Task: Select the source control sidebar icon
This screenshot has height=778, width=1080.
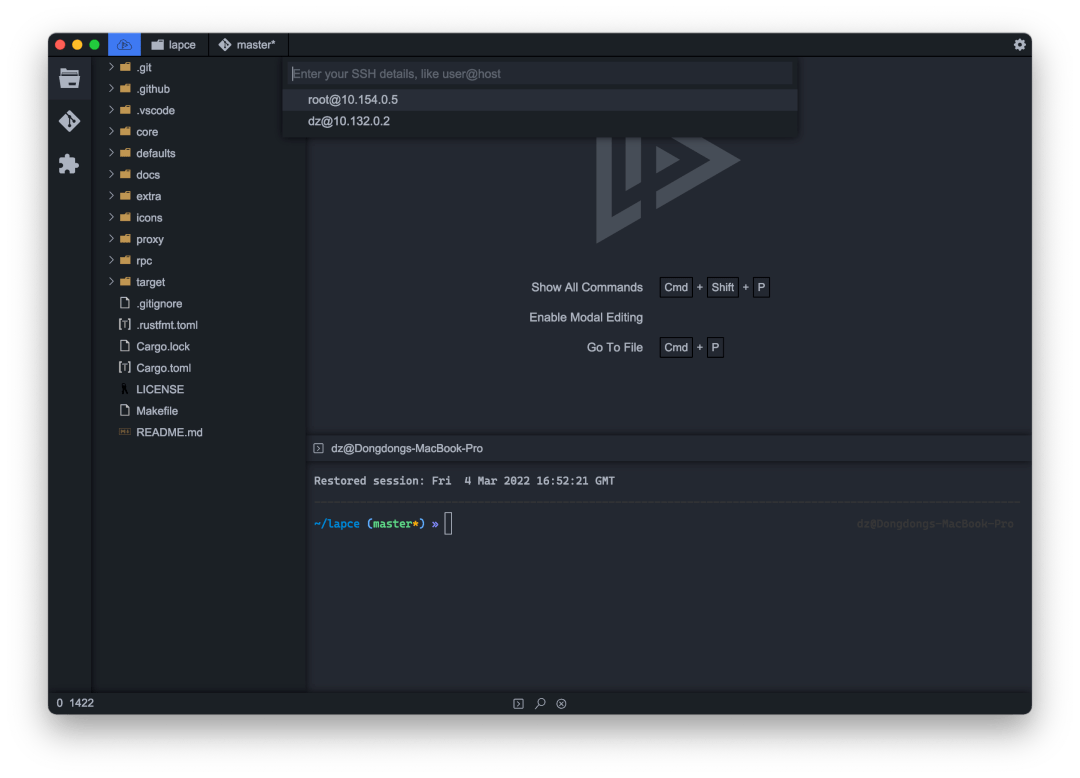Action: point(68,120)
